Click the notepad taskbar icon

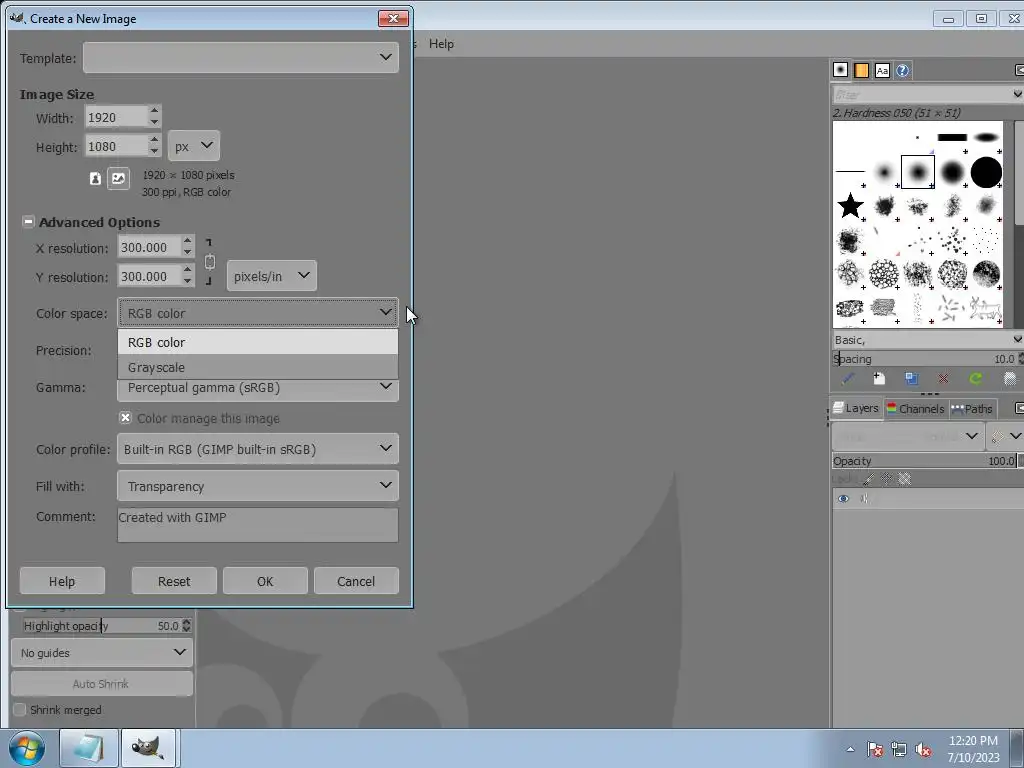pyautogui.click(x=89, y=748)
